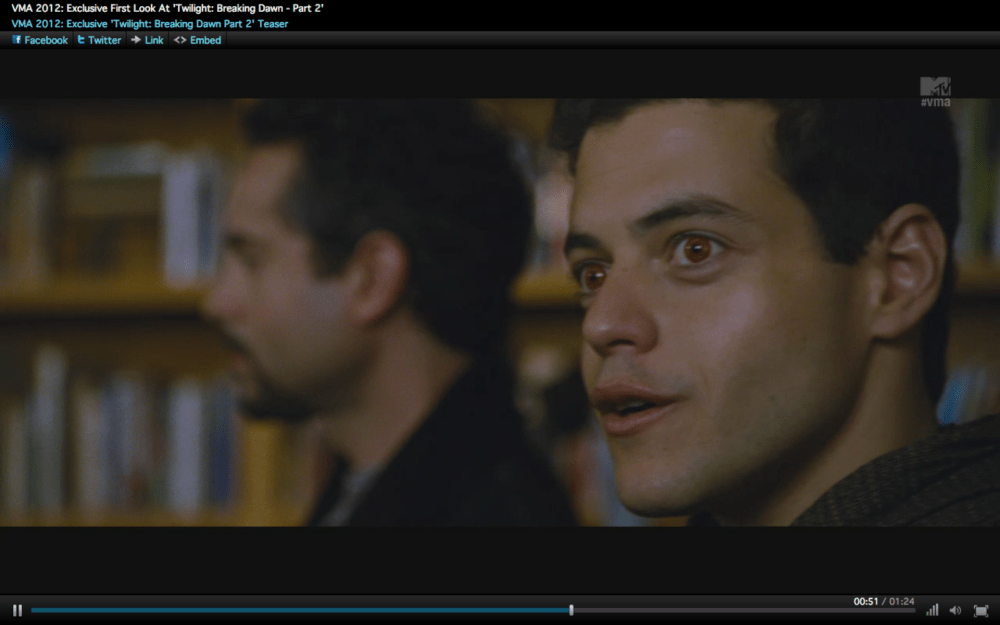Pause the video playback
Image resolution: width=1000 pixels, height=625 pixels.
click(17, 610)
